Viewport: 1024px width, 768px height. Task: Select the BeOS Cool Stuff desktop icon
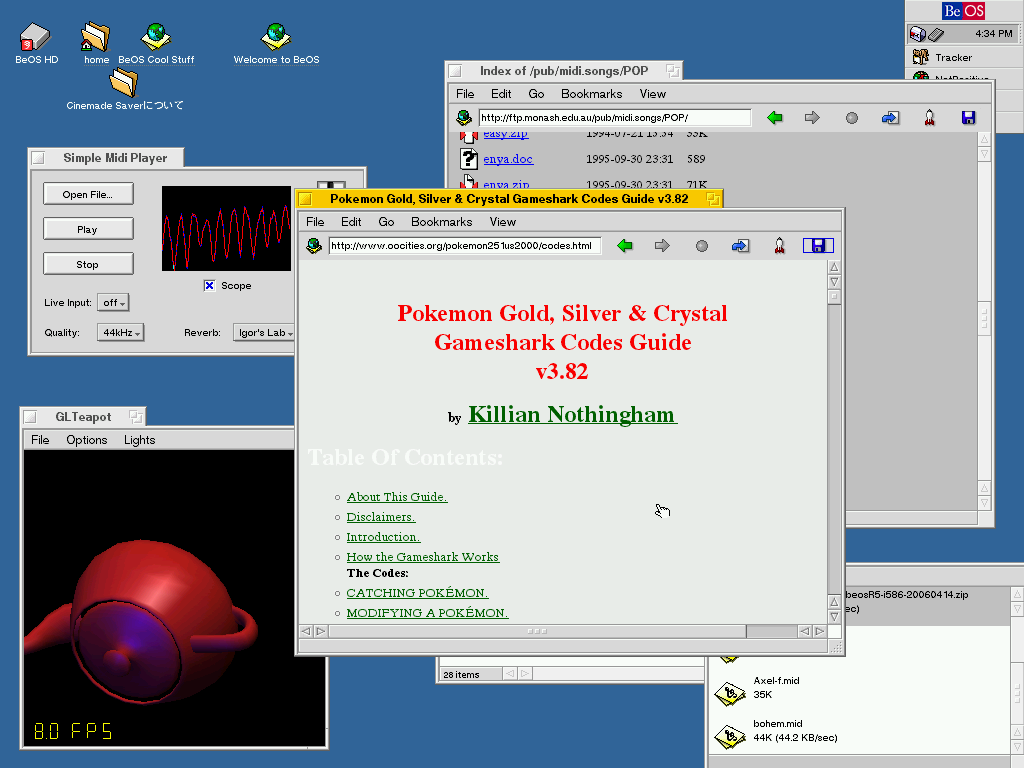pos(156,37)
